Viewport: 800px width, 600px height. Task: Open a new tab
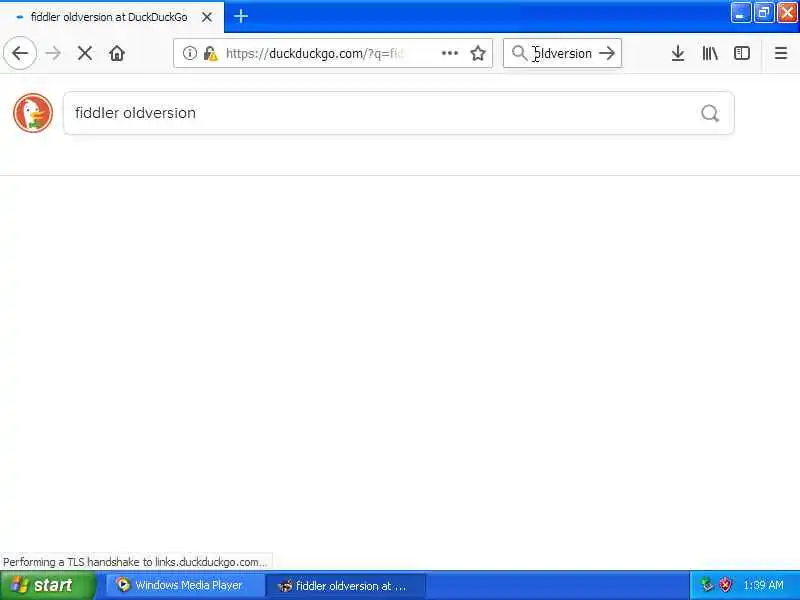point(241,16)
